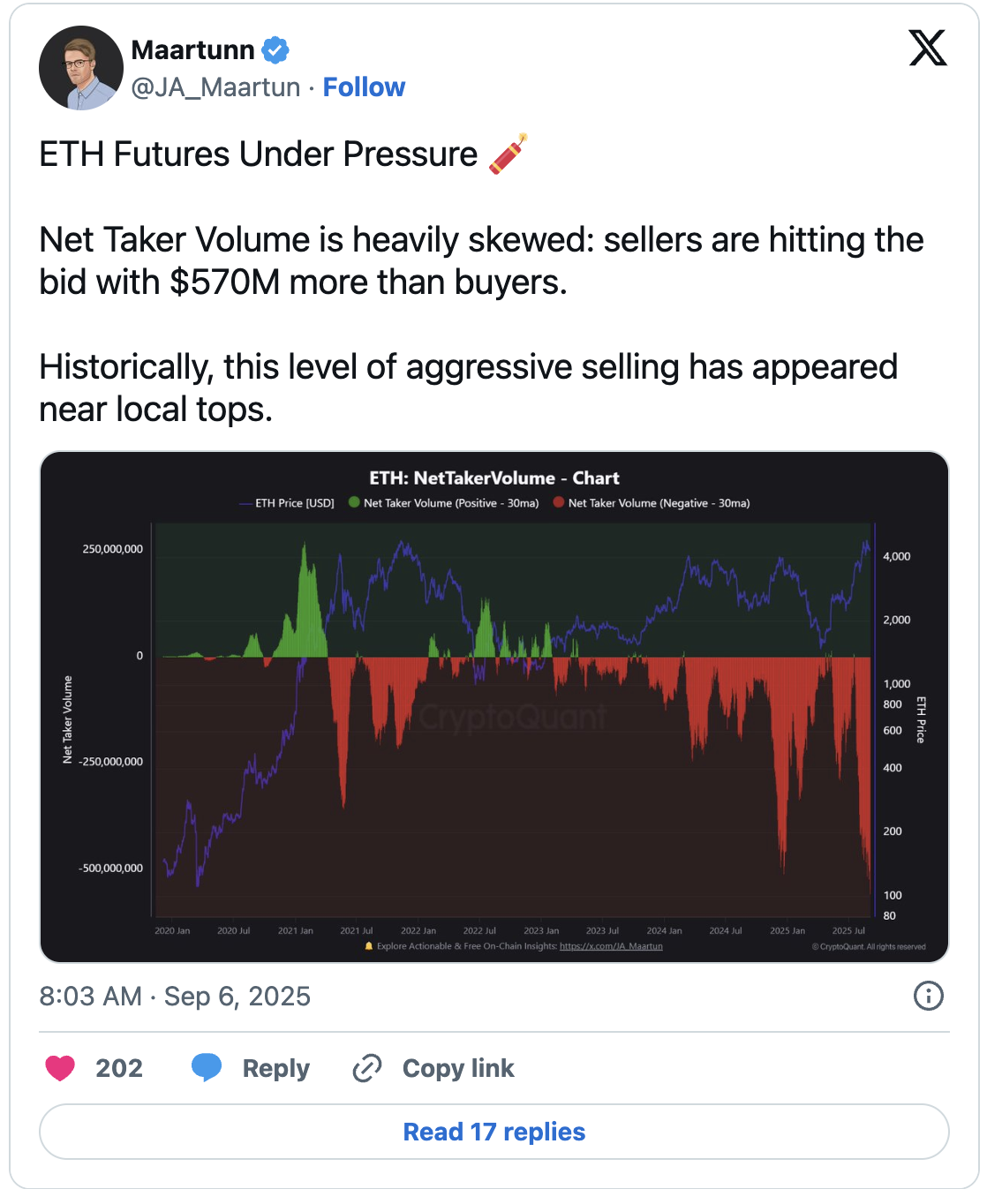Follow the @JA_Maartun account

point(364,87)
